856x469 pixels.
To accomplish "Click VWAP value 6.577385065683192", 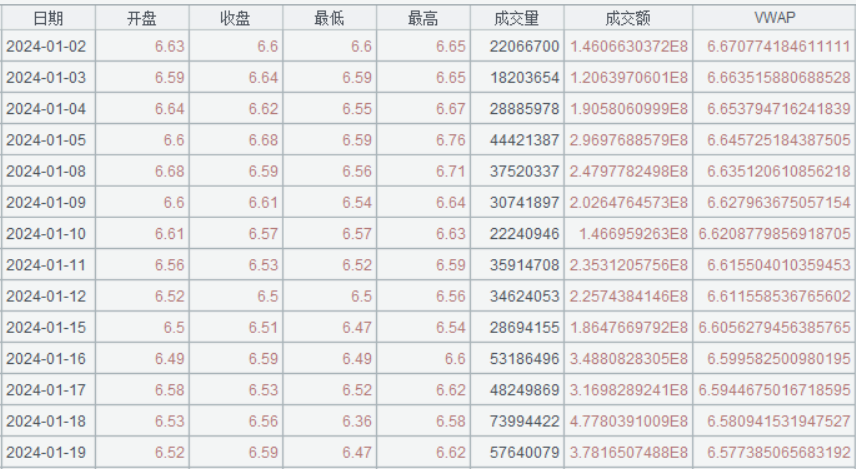I will (x=779, y=452).
